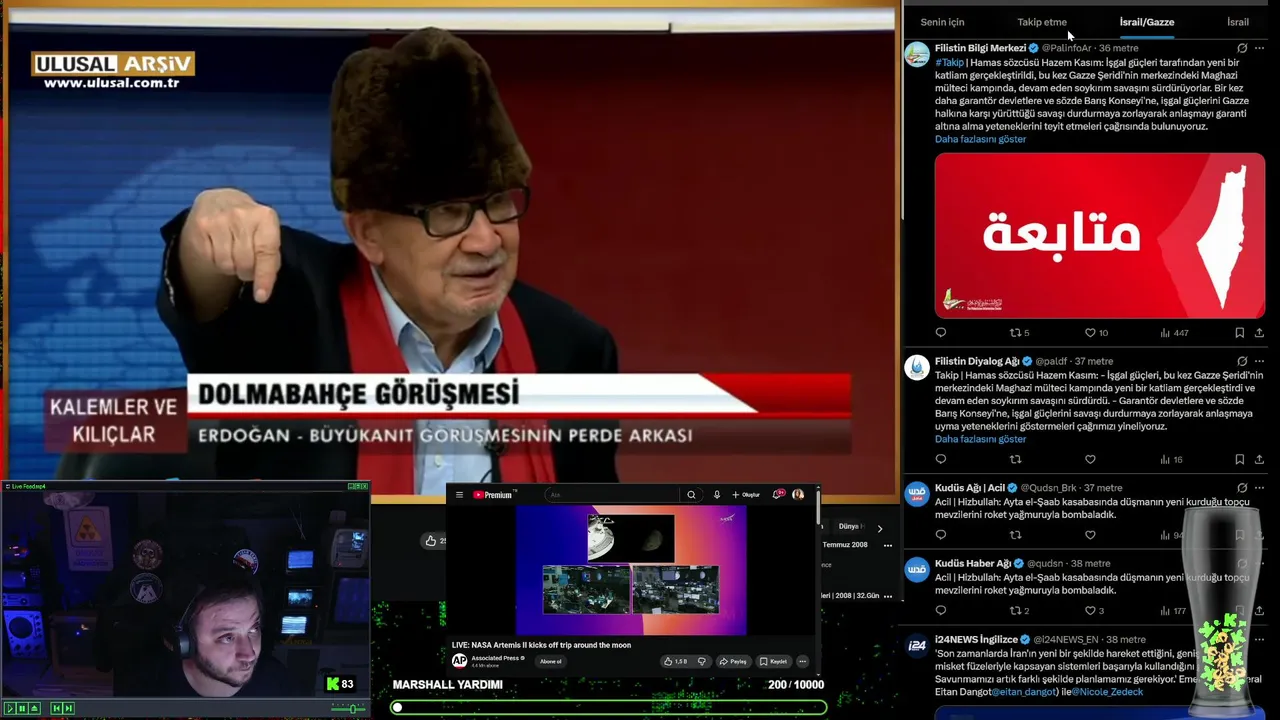Click next arrow on YouTube chips row

(880, 528)
